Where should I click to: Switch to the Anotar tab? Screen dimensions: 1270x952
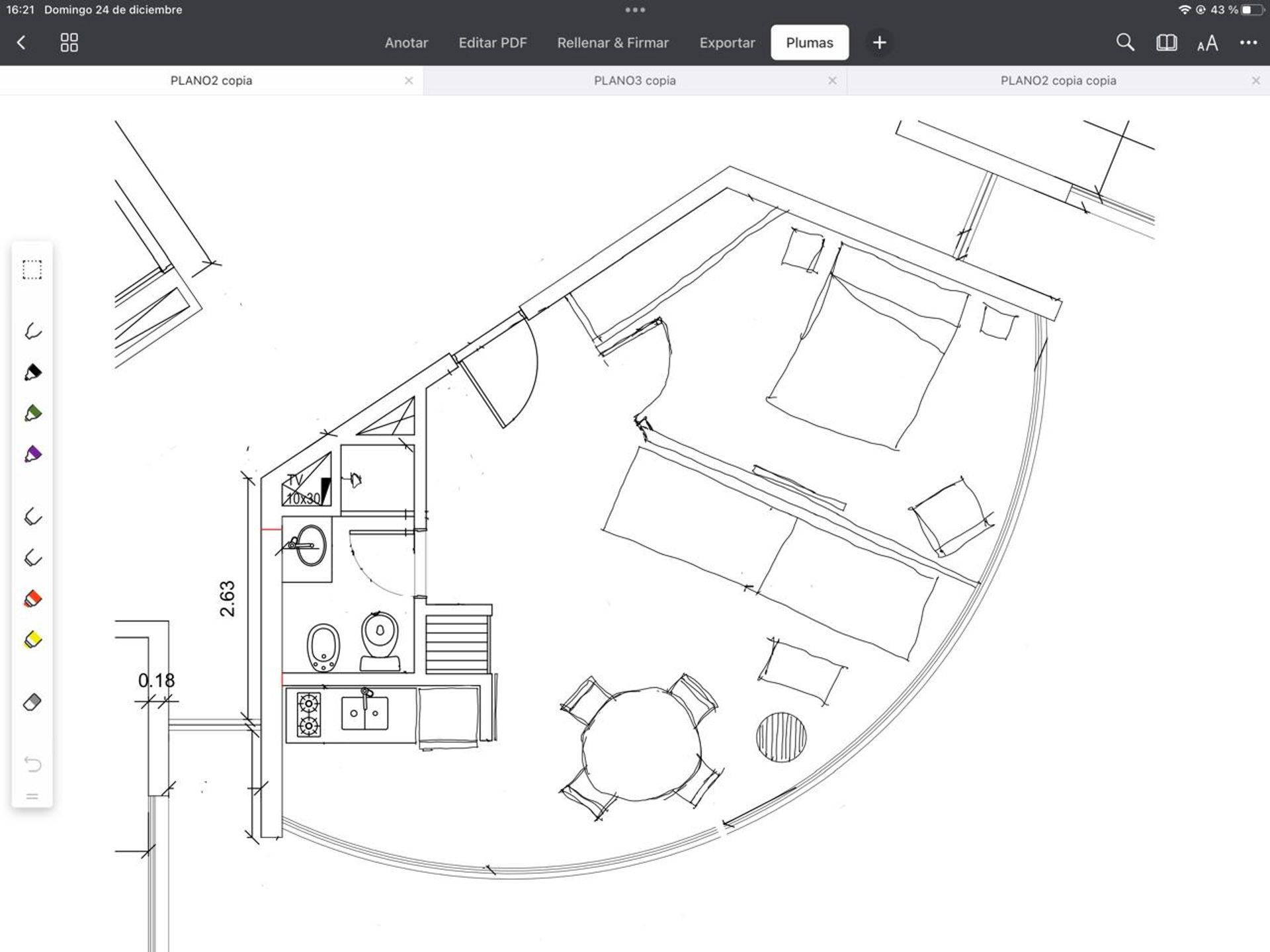(406, 43)
